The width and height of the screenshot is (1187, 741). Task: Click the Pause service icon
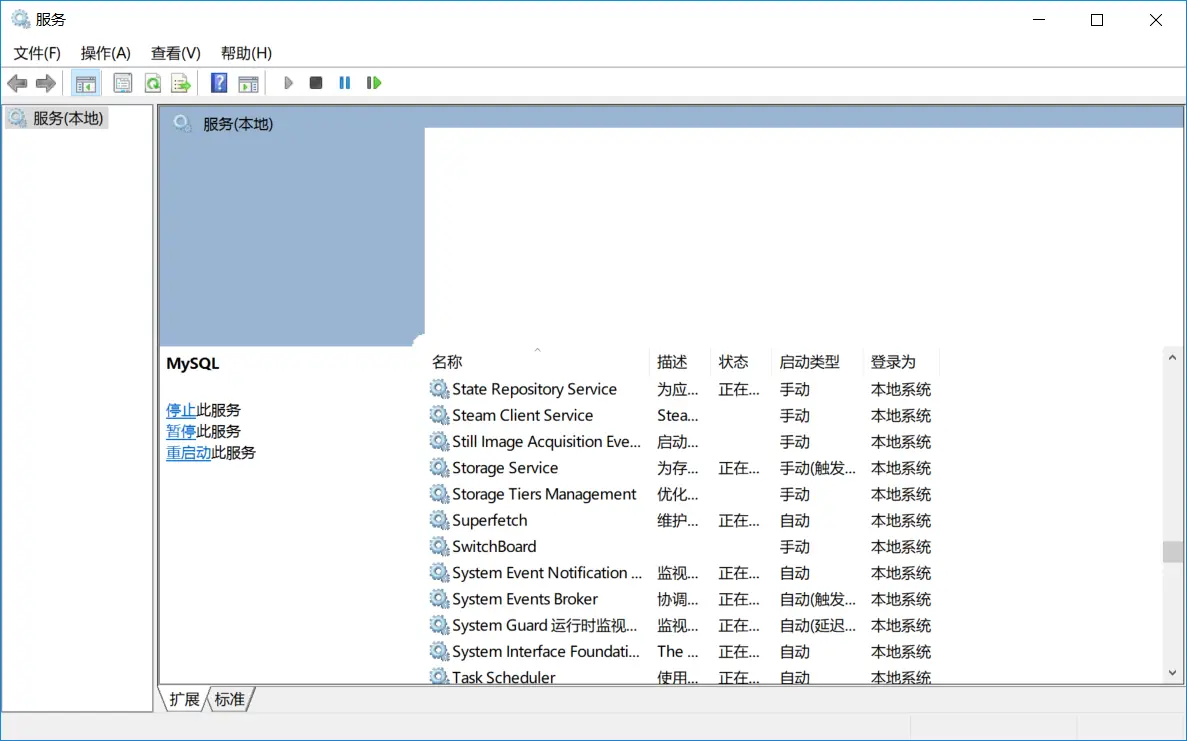344,83
